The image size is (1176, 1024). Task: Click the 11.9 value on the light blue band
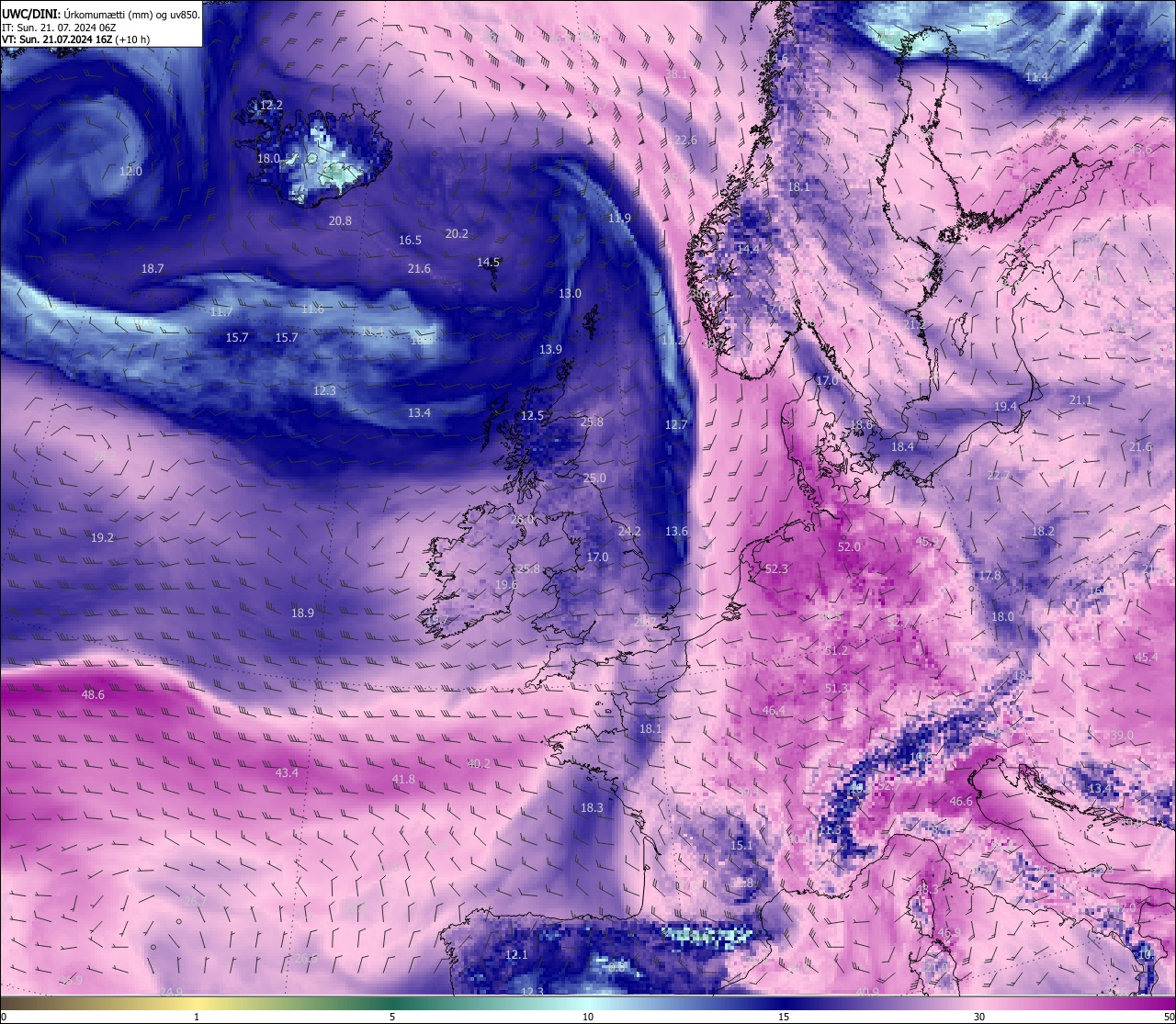coord(619,219)
